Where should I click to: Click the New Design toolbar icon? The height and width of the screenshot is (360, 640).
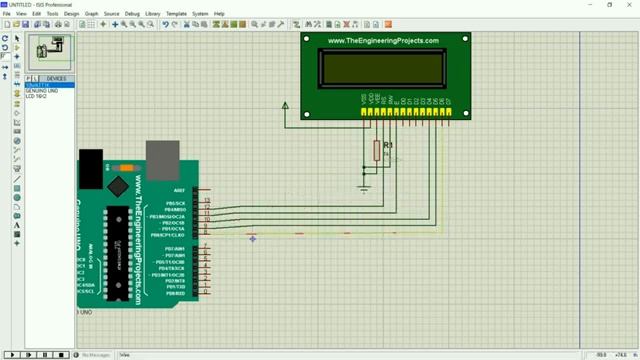[x=7, y=24]
